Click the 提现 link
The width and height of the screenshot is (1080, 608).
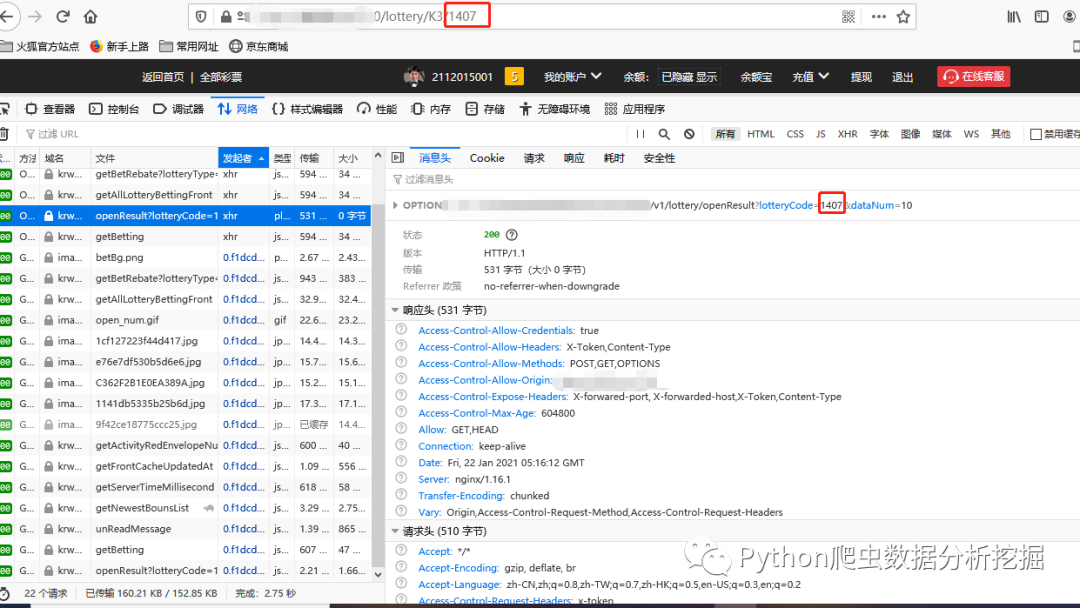pyautogui.click(x=861, y=77)
